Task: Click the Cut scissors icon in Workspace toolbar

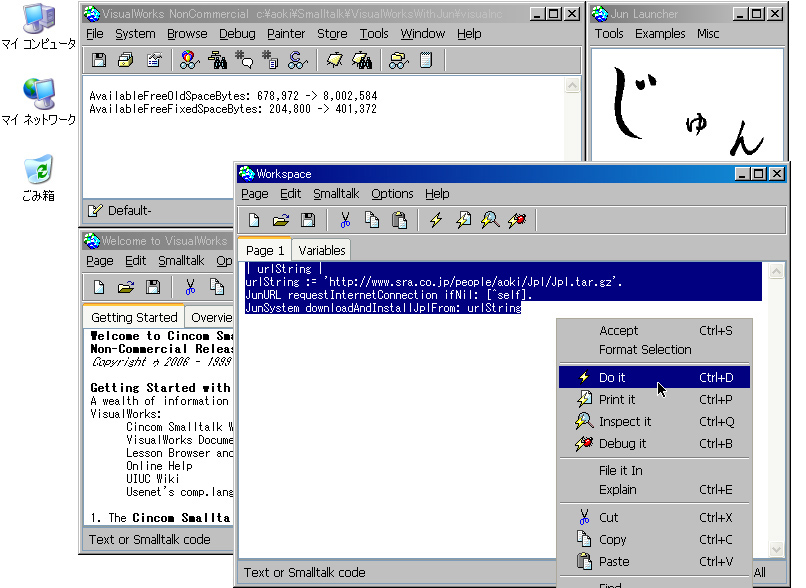Action: coord(345,220)
